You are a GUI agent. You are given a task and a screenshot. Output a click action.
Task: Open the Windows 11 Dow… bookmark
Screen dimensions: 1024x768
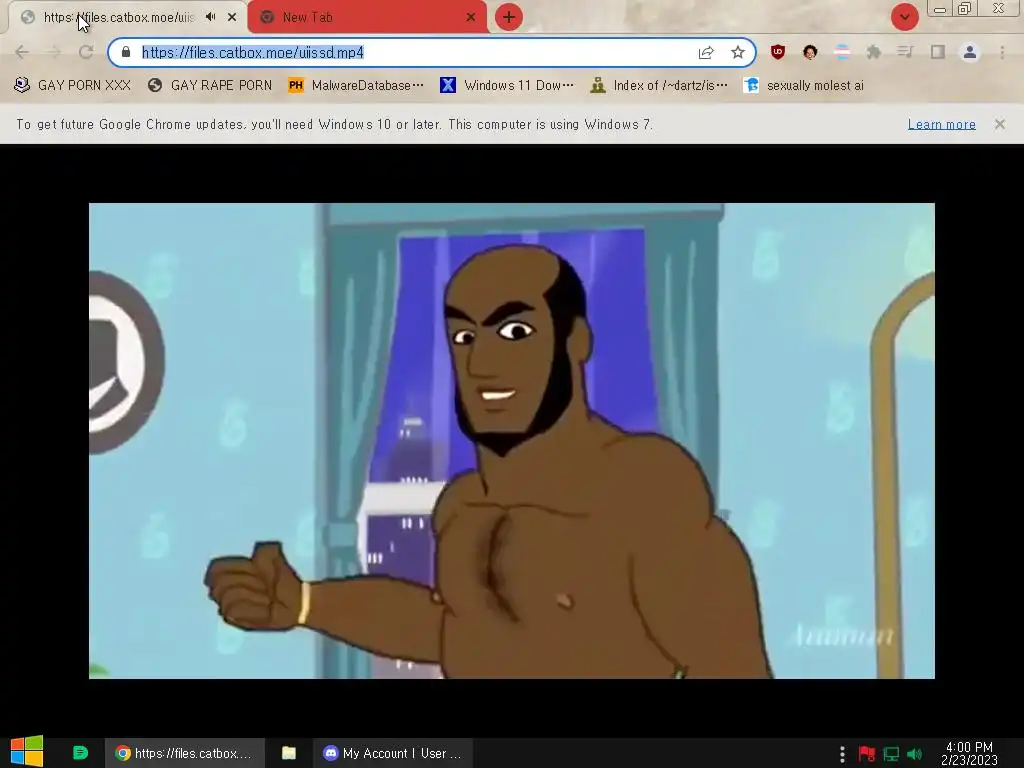click(x=507, y=86)
